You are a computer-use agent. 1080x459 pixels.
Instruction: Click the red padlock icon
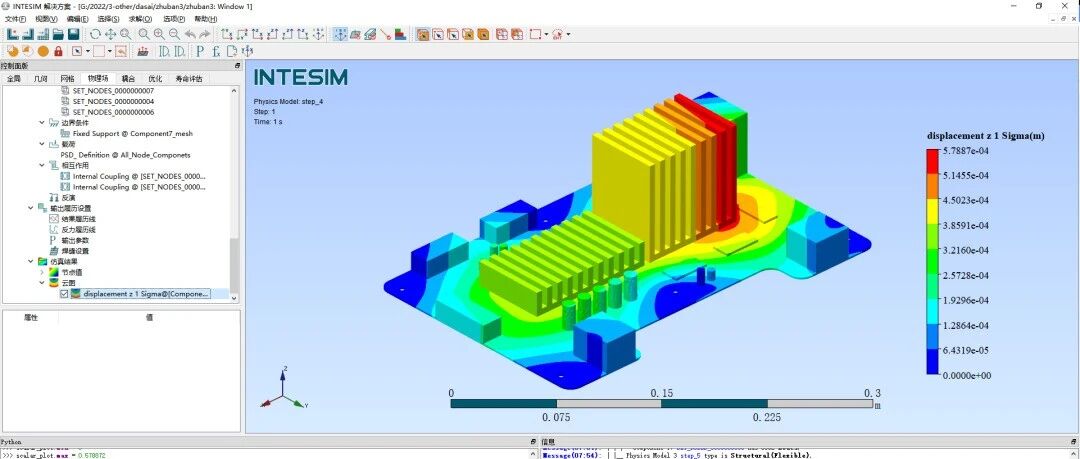click(58, 51)
